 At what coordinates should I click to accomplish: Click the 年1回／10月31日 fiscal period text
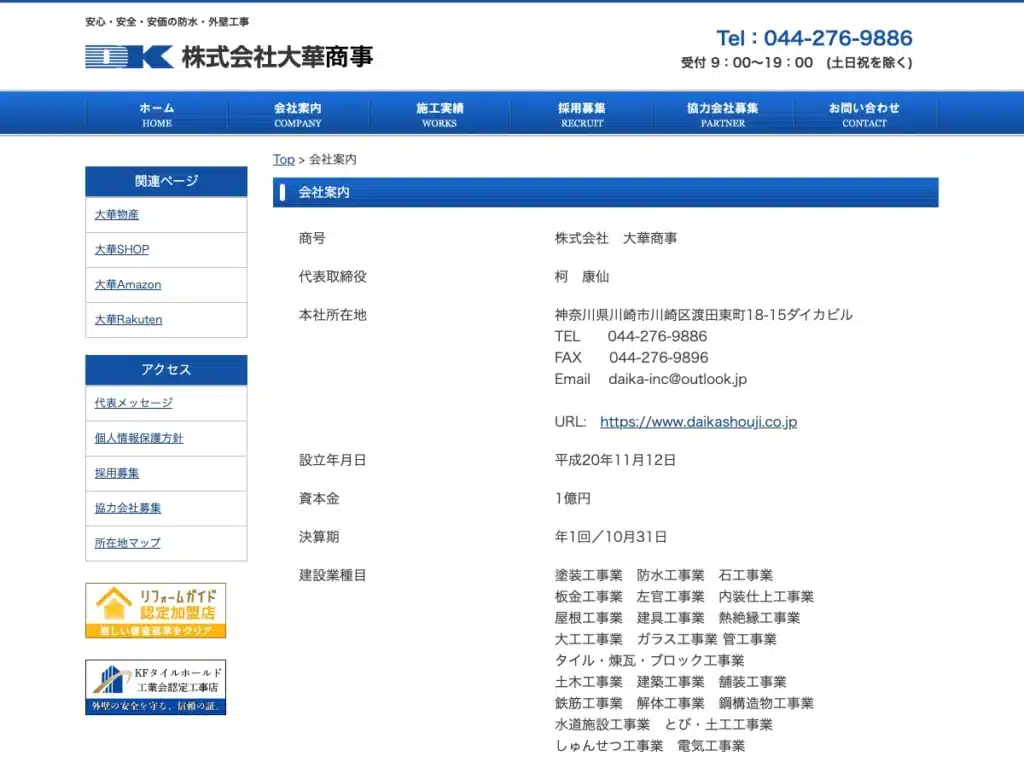click(611, 537)
